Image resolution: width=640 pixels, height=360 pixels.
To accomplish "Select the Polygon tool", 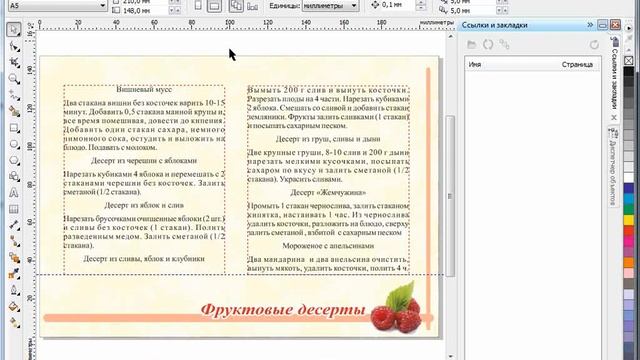I will [x=13, y=160].
